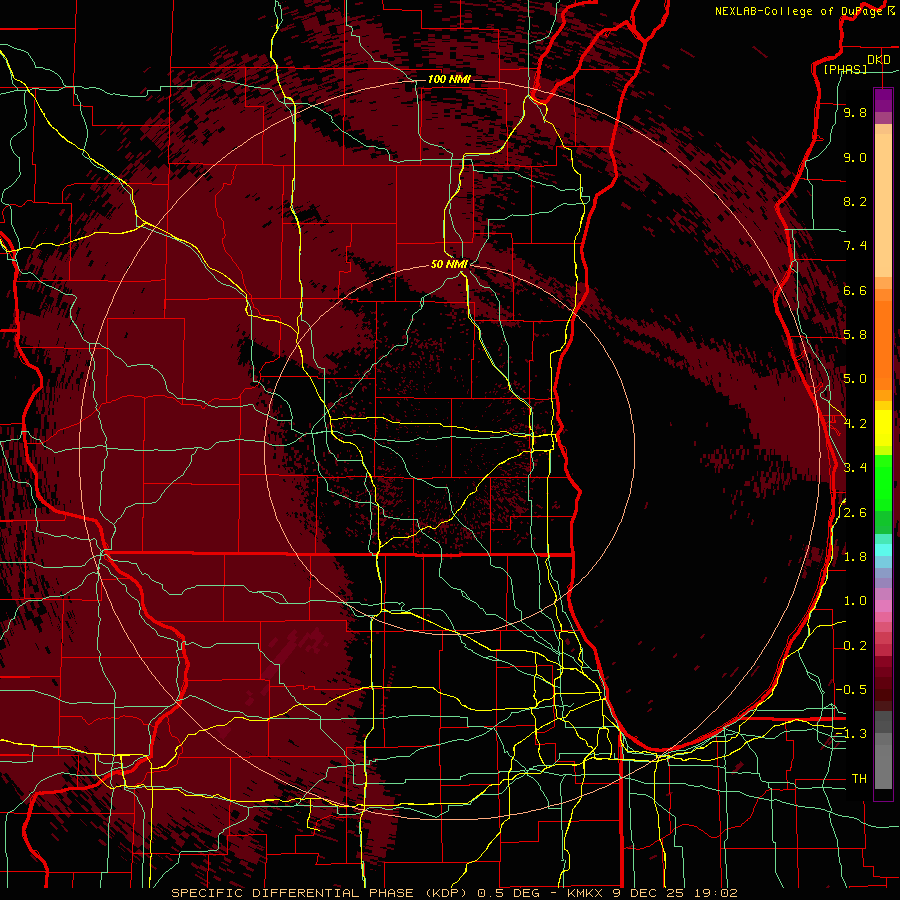Screen dimensions: 900x900
Task: Click the 100 NMI range ring label
Action: [449, 79]
